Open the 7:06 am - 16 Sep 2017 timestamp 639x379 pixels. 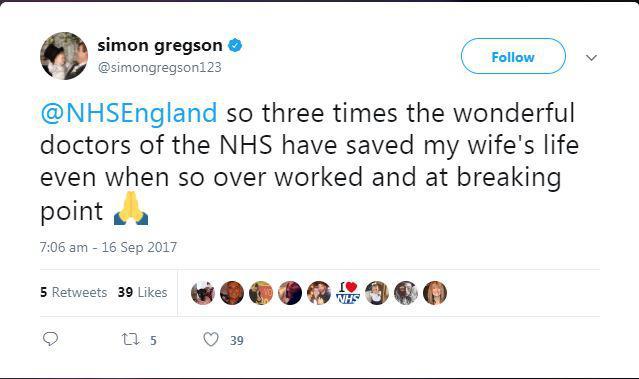[x=108, y=247]
